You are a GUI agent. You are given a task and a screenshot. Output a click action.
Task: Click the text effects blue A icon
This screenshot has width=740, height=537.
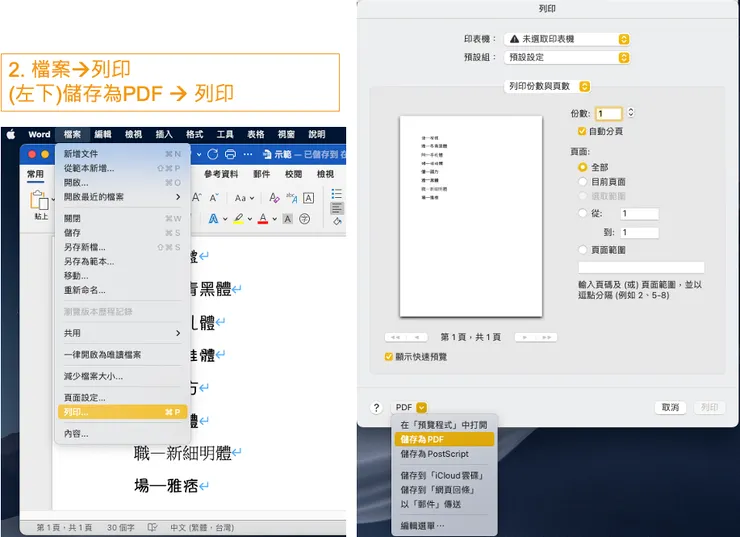(213, 219)
